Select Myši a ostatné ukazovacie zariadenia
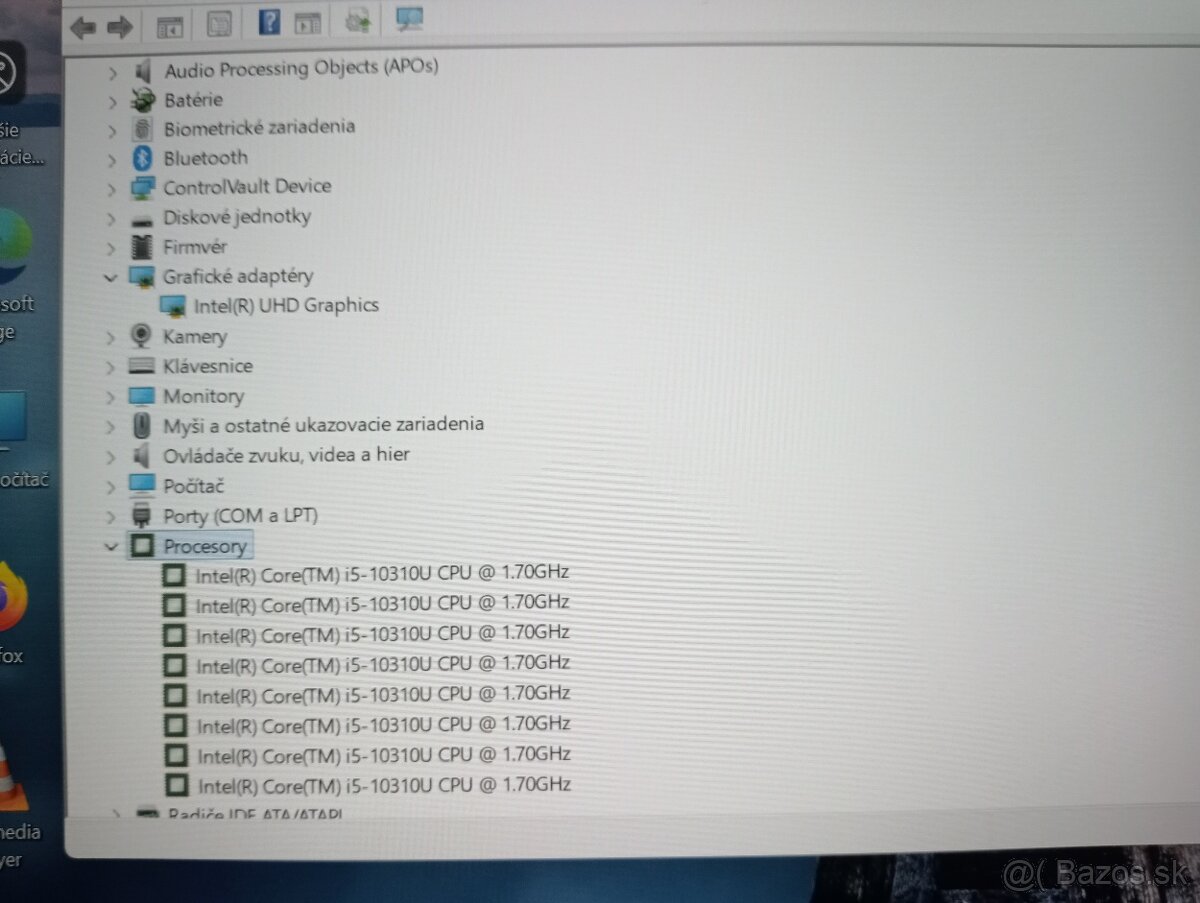The width and height of the screenshot is (1200, 903). click(x=324, y=425)
